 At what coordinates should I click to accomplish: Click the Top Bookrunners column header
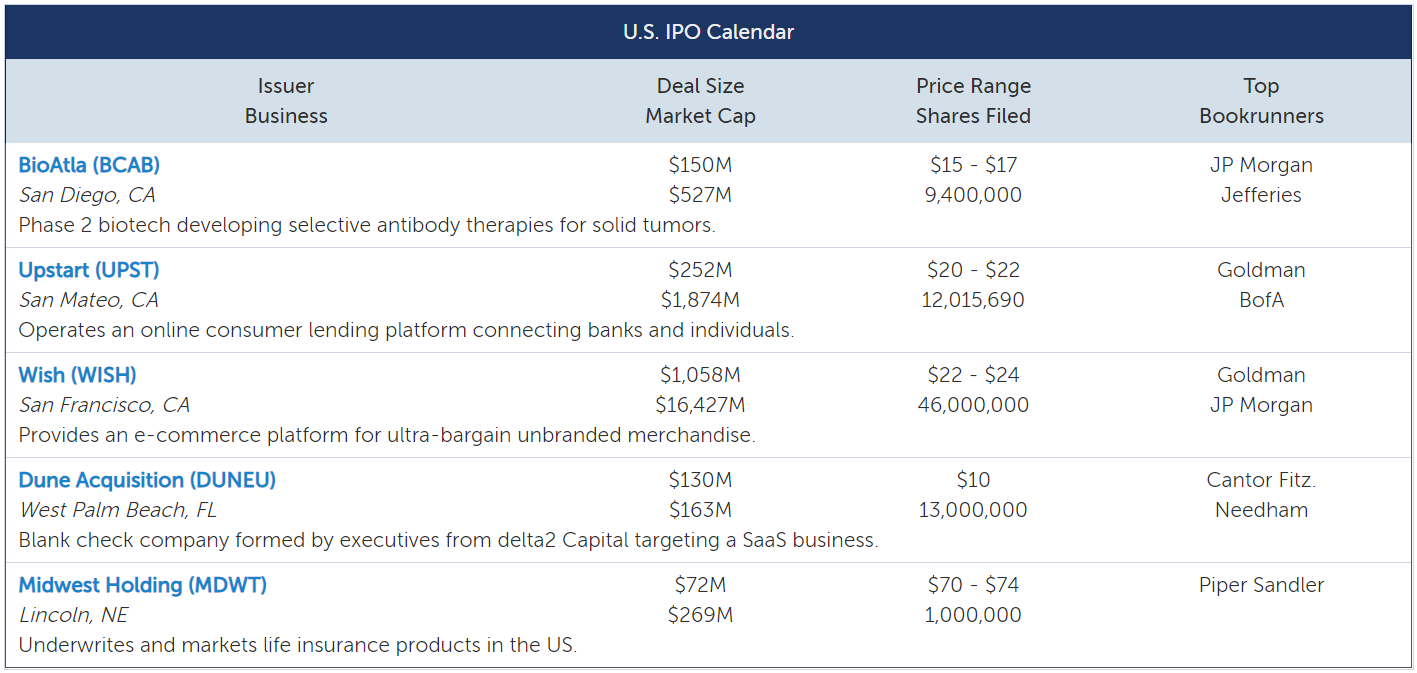1261,101
